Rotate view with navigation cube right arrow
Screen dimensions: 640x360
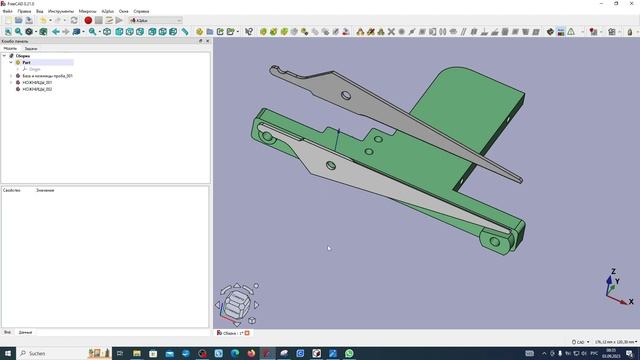tap(257, 304)
